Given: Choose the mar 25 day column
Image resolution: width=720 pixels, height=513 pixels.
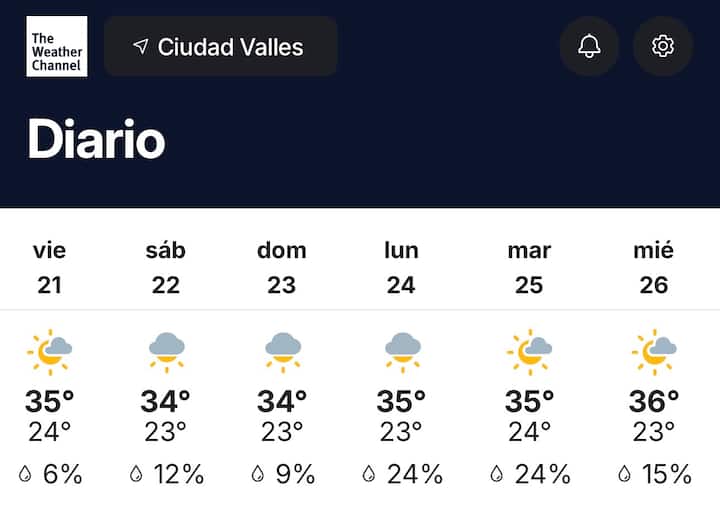Looking at the screenshot, I should 529,268.
